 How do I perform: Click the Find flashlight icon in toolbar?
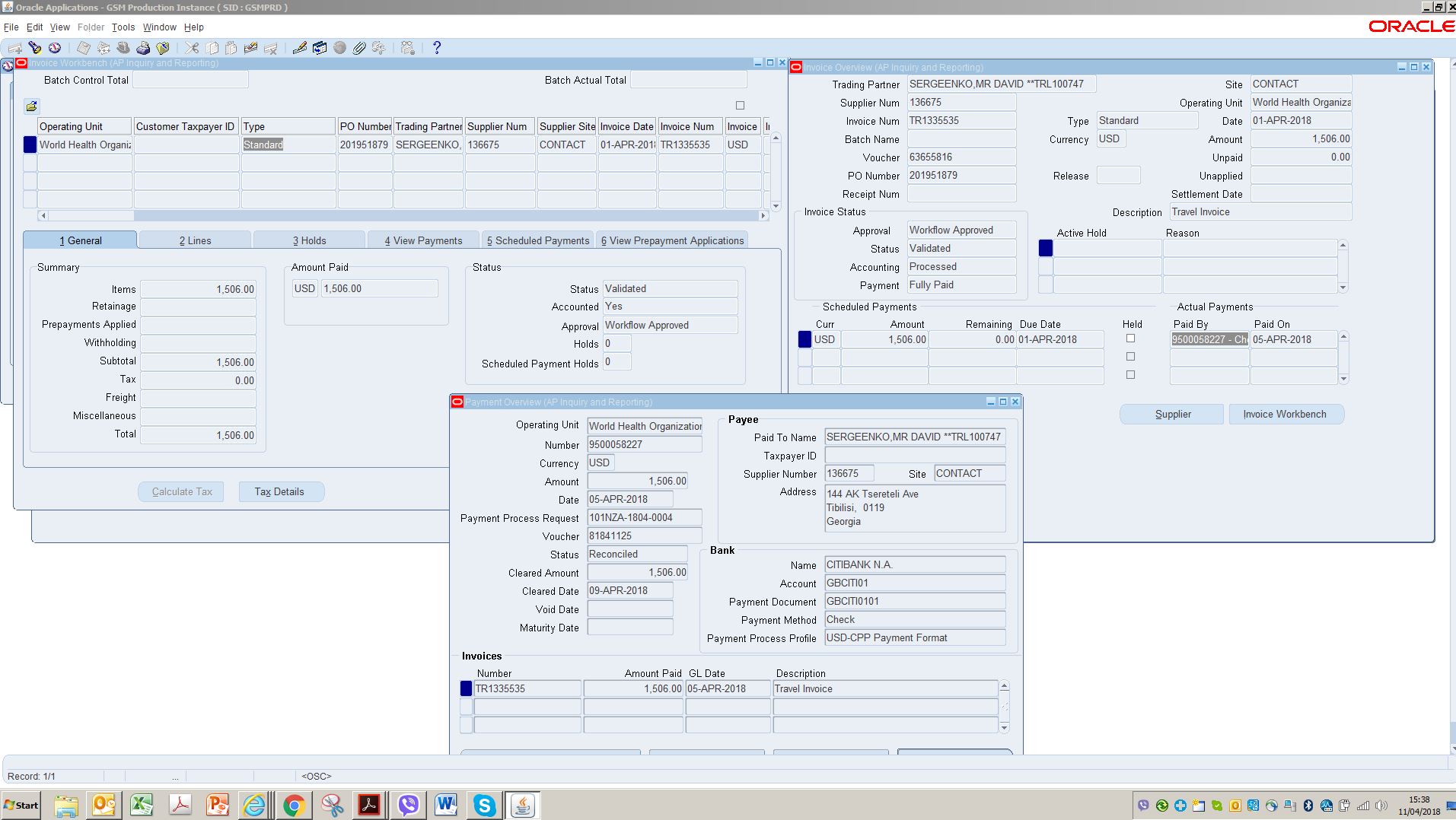coord(35,48)
